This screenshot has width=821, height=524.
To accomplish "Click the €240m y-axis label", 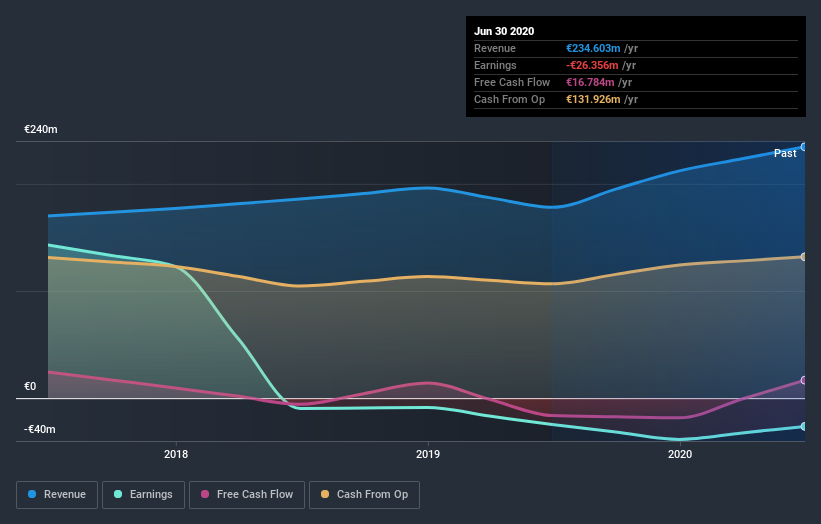I will tap(41, 129).
